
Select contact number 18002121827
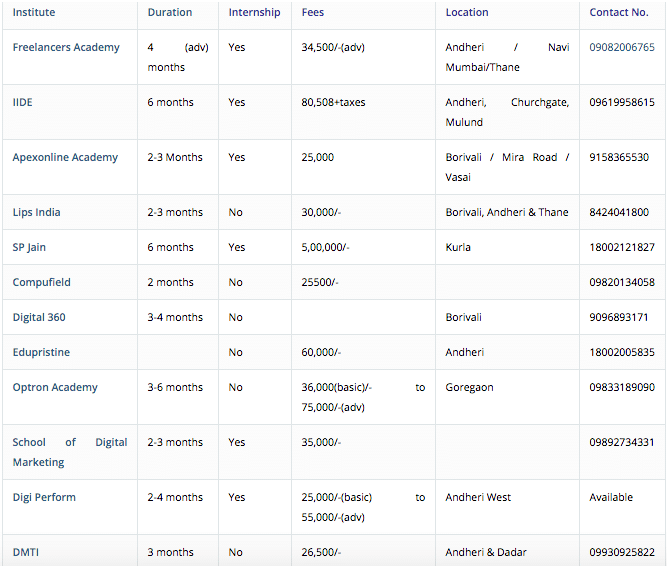(x=622, y=247)
